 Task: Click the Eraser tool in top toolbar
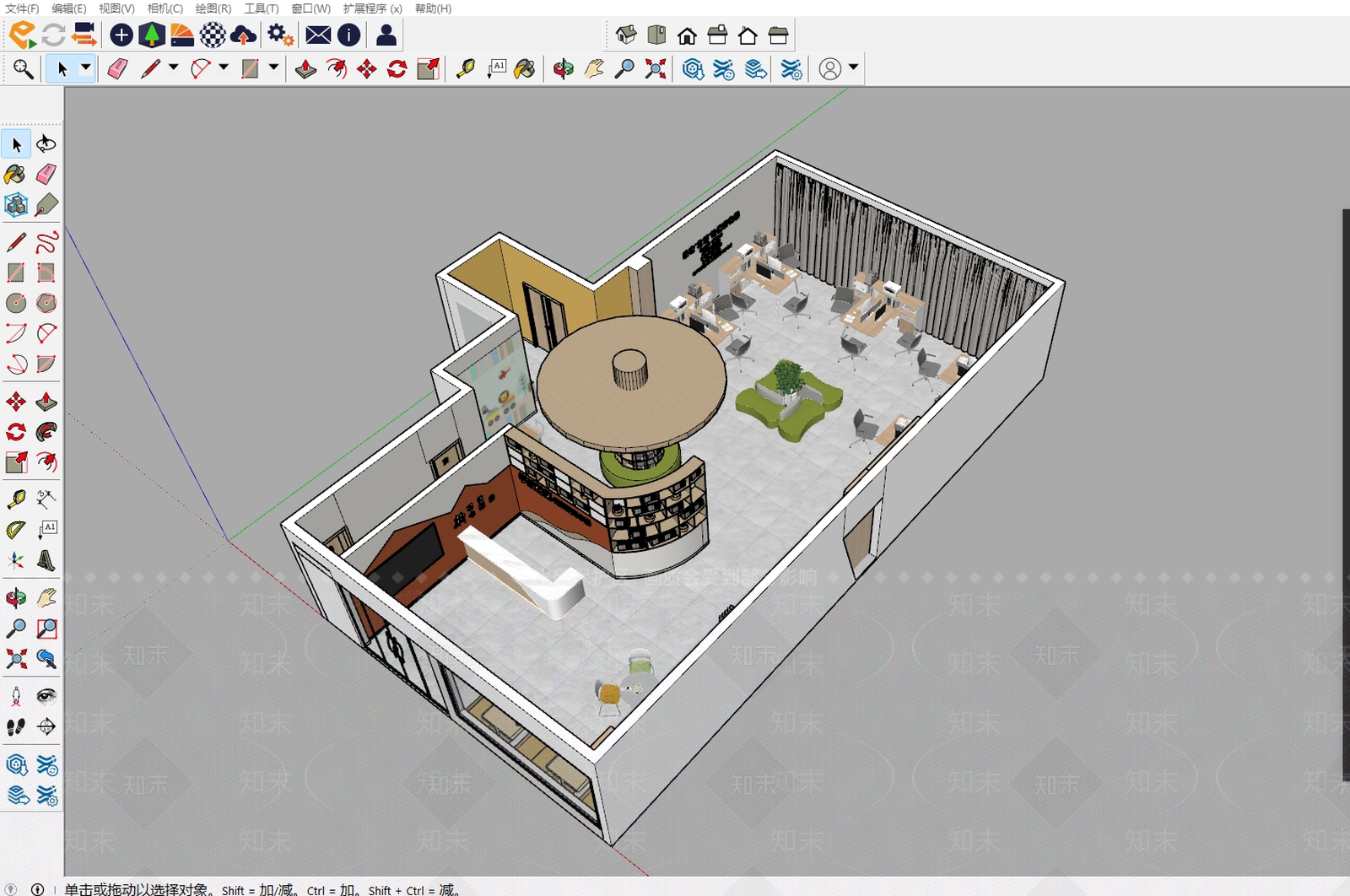tap(117, 68)
